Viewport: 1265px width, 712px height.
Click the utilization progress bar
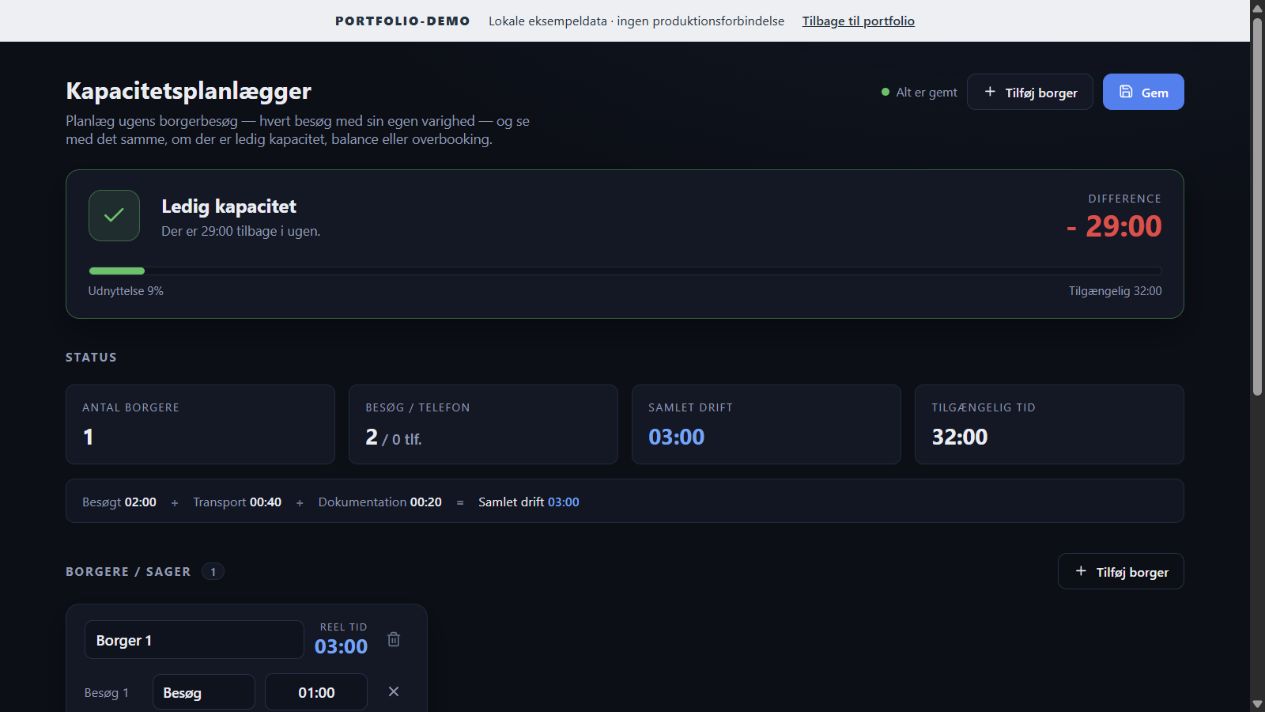pos(625,271)
